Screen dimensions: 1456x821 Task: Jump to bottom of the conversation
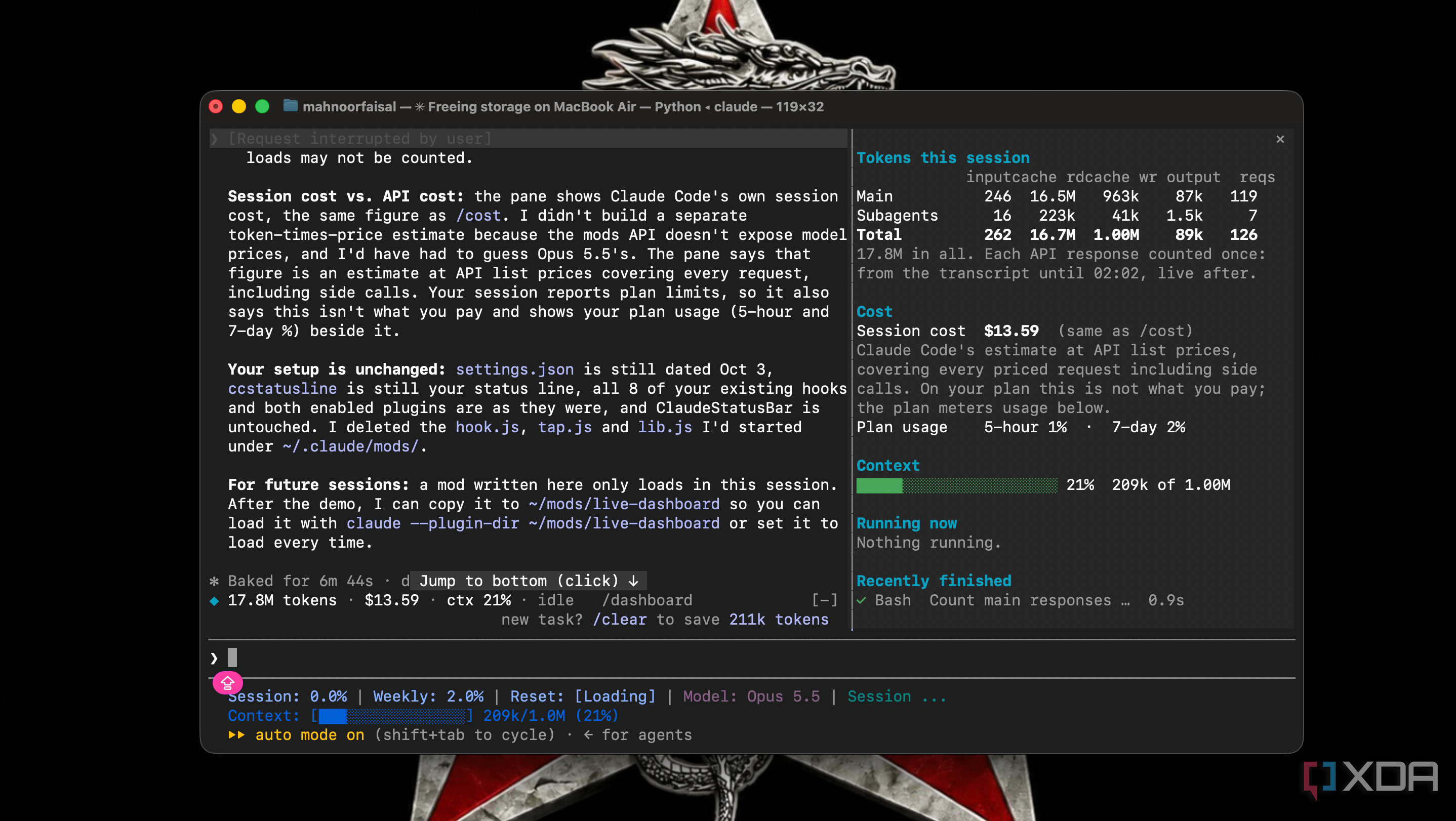click(x=529, y=581)
